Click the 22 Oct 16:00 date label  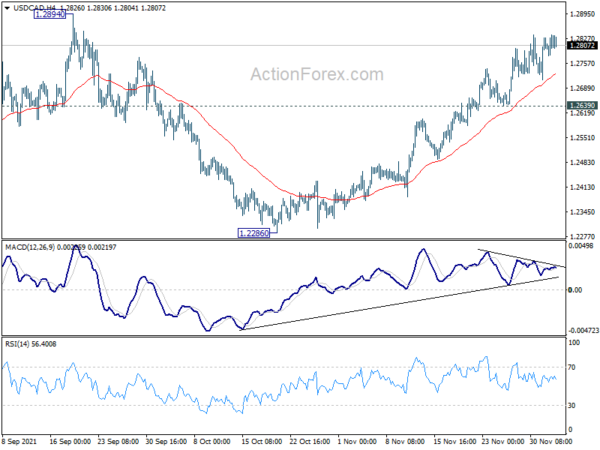click(x=310, y=442)
